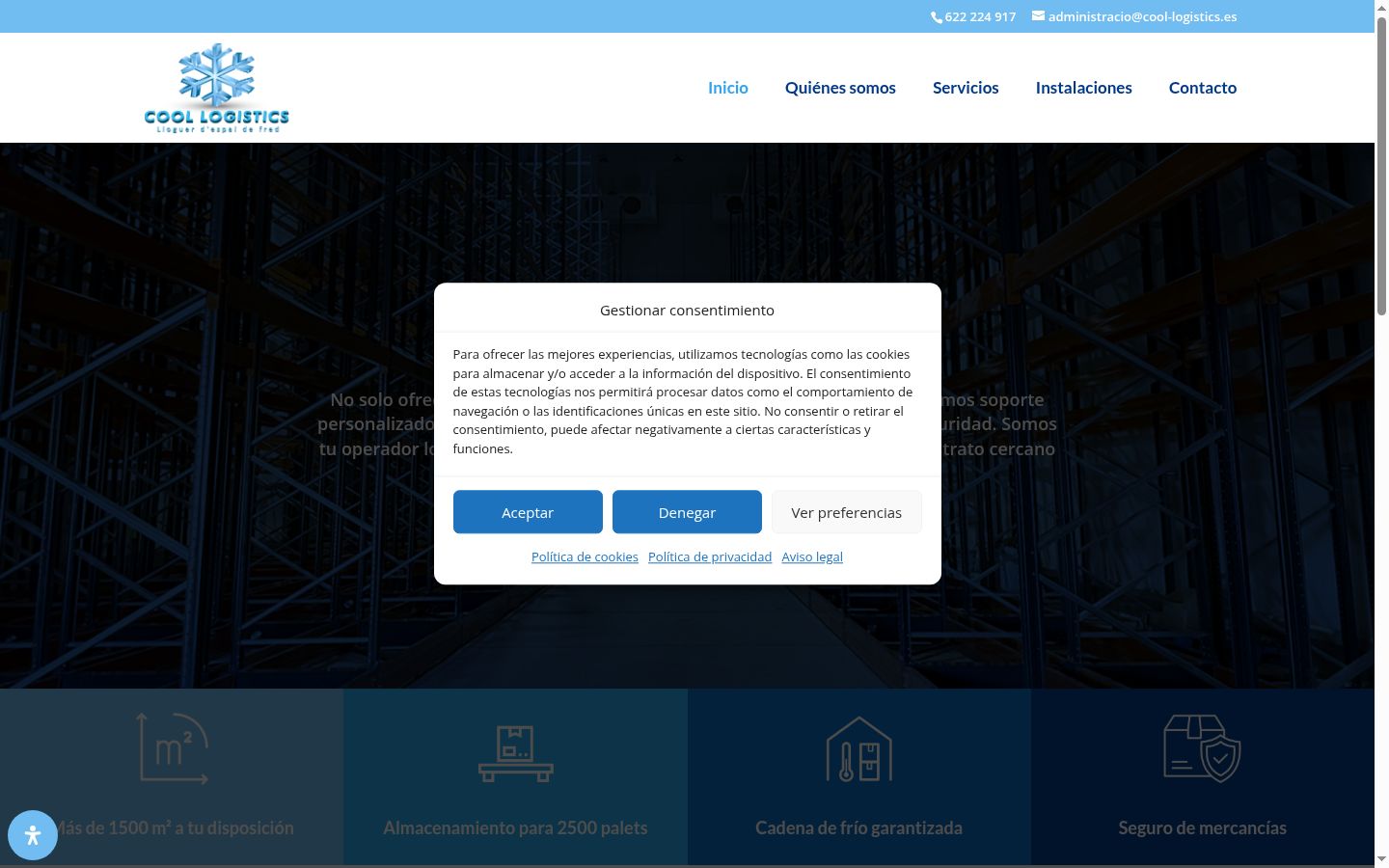
Task: Open the Aviso legal link
Action: [x=812, y=557]
